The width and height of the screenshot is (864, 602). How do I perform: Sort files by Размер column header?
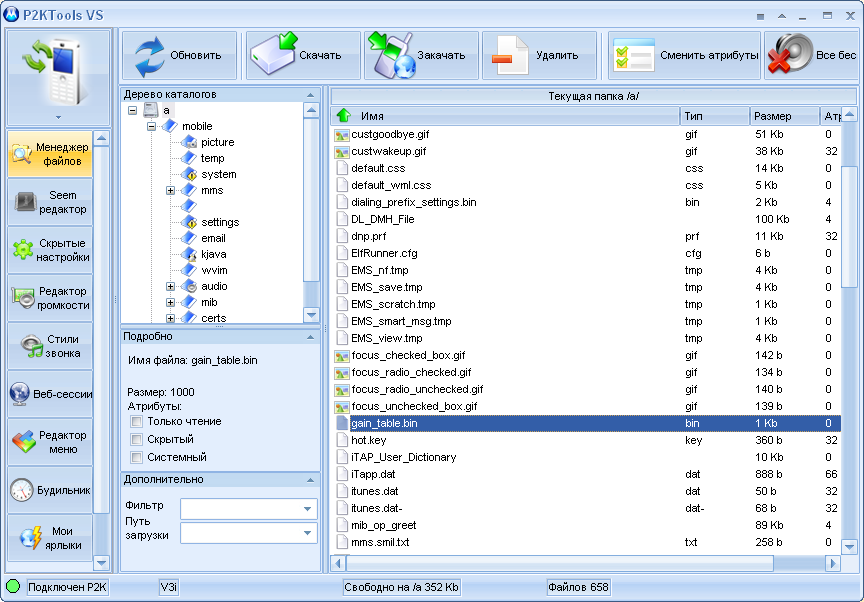pyautogui.click(x=784, y=116)
